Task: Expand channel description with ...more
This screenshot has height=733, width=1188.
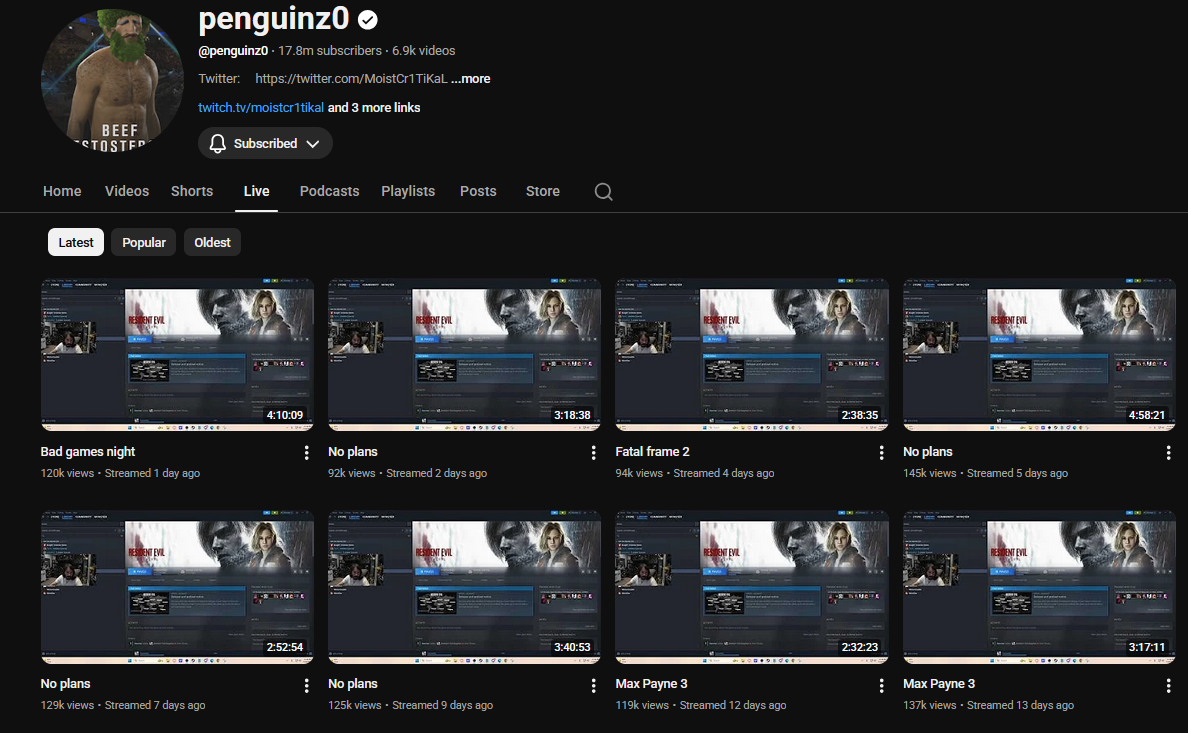Action: (x=471, y=79)
